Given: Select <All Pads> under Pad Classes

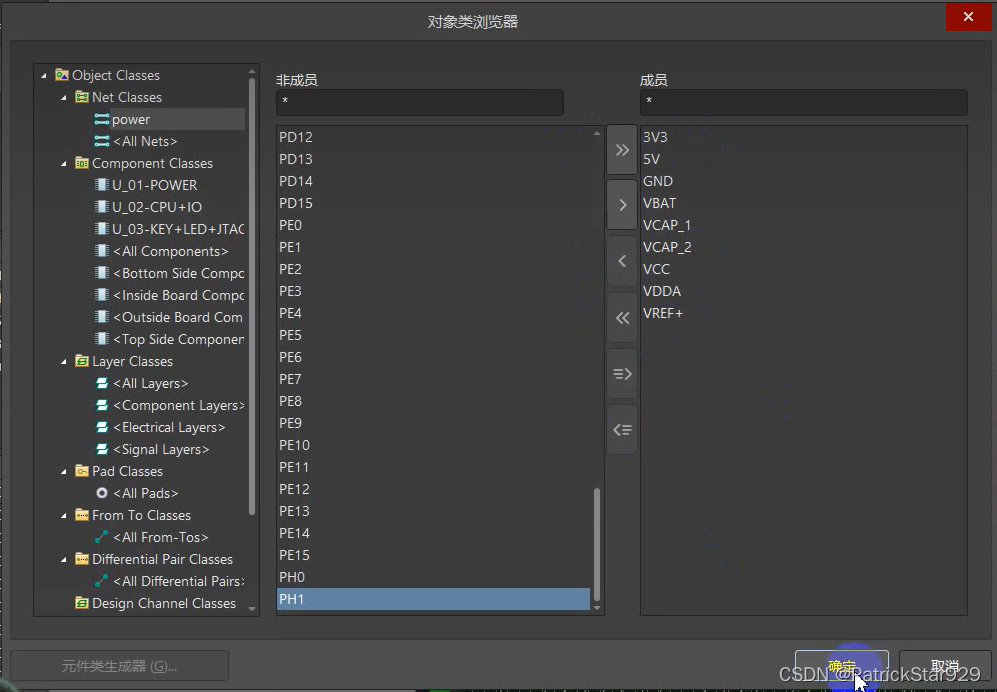Looking at the screenshot, I should [x=145, y=493].
